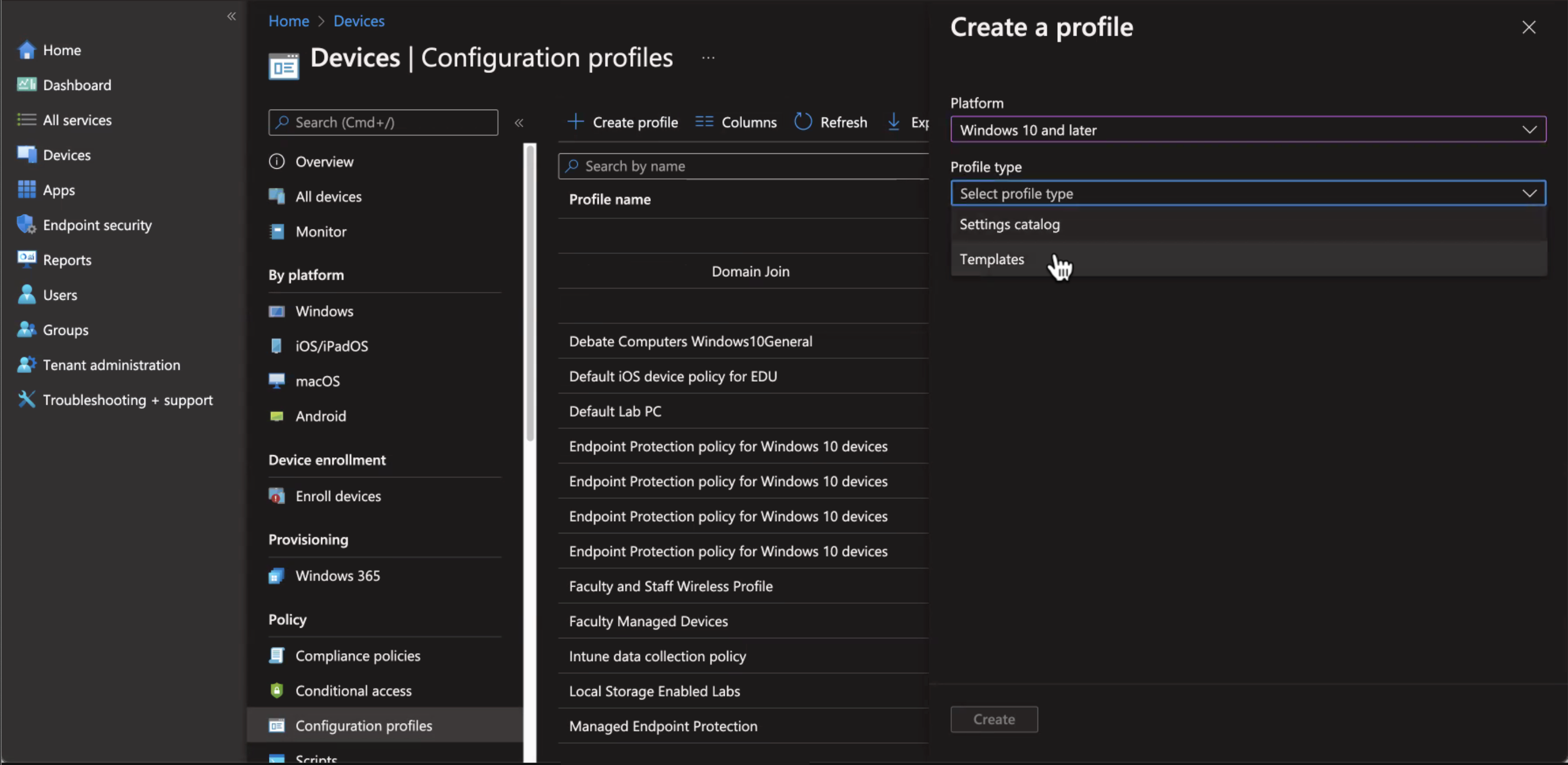This screenshot has width=1568, height=765.
Task: Click the Windows 365 icon under Provisioning
Action: pyautogui.click(x=276, y=575)
